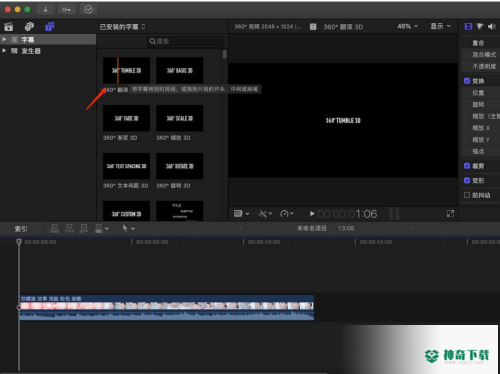
Task: Select the 360° Rotate 3D title thumbnail
Action: [180, 166]
